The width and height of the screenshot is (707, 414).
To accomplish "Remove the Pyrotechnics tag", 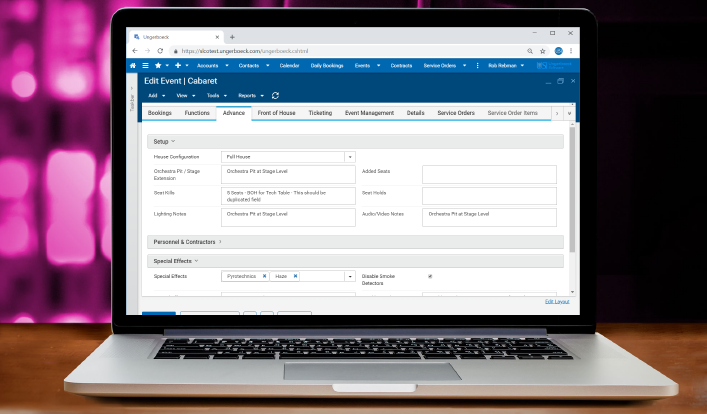I will [x=264, y=276].
